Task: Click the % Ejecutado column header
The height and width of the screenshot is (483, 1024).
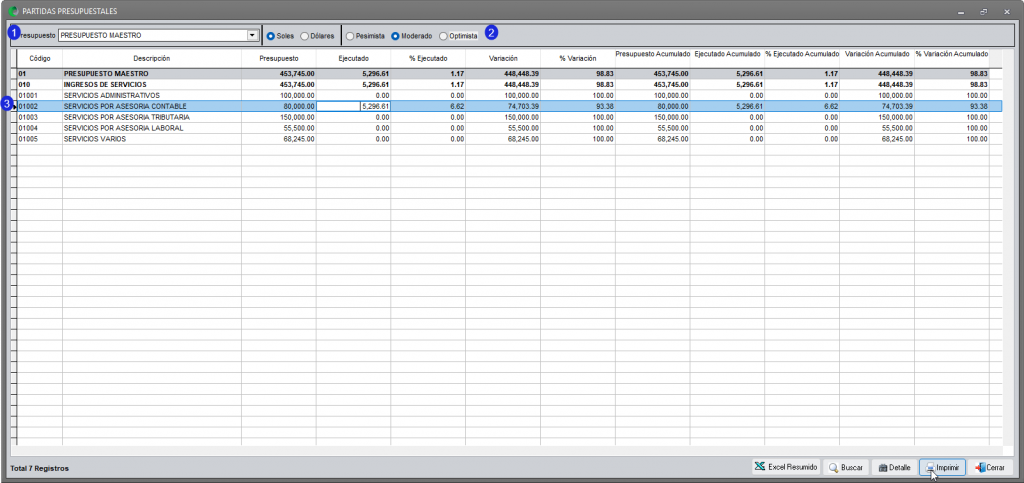Action: click(x=428, y=58)
